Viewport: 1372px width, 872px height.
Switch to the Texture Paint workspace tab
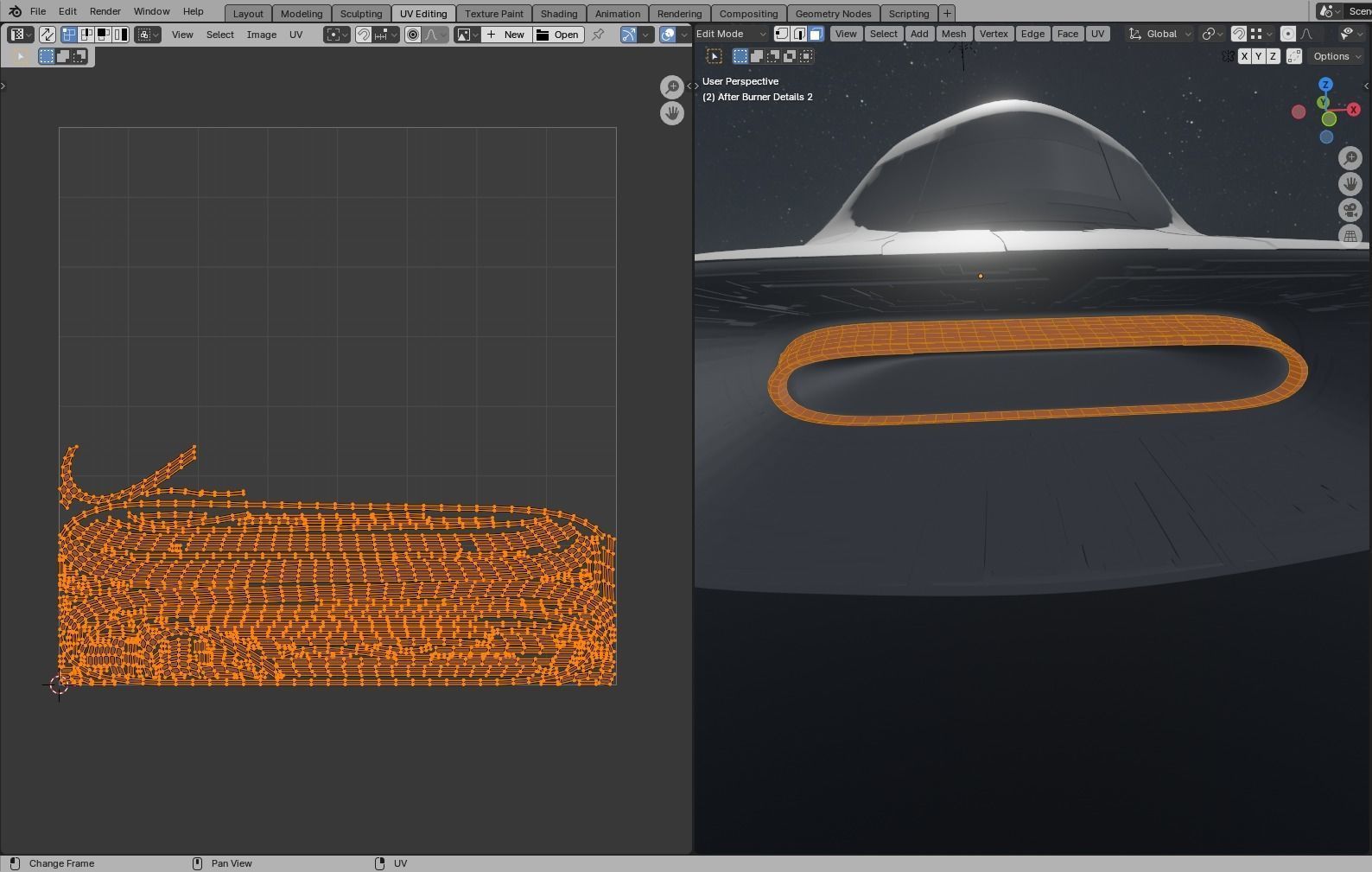tap(494, 13)
